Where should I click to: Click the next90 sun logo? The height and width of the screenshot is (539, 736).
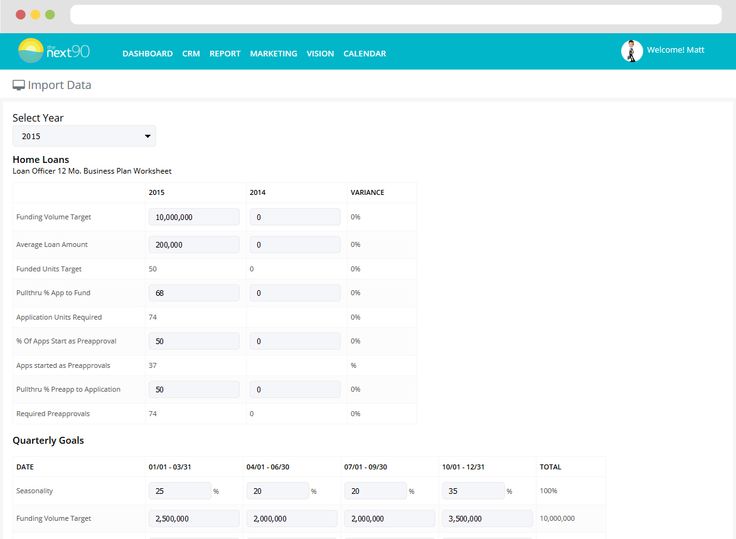point(31,51)
